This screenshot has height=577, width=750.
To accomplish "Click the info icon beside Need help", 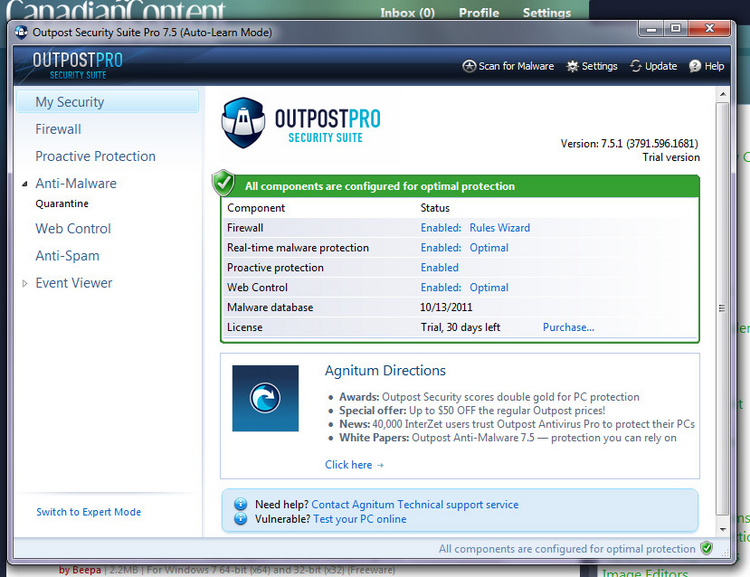I will (x=241, y=504).
